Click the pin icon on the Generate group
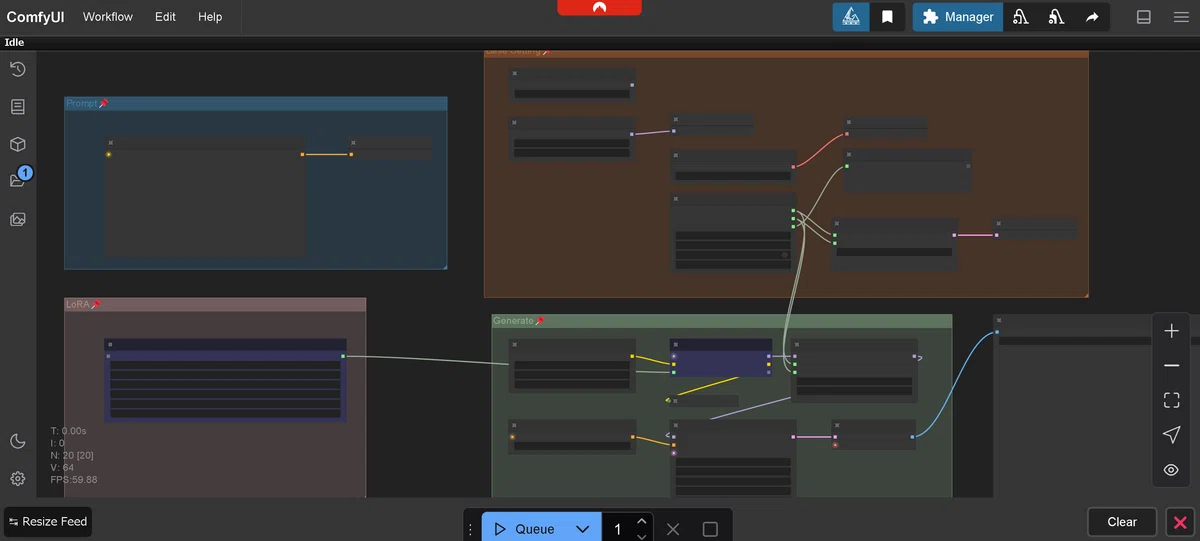This screenshot has height=541, width=1200. pos(540,321)
